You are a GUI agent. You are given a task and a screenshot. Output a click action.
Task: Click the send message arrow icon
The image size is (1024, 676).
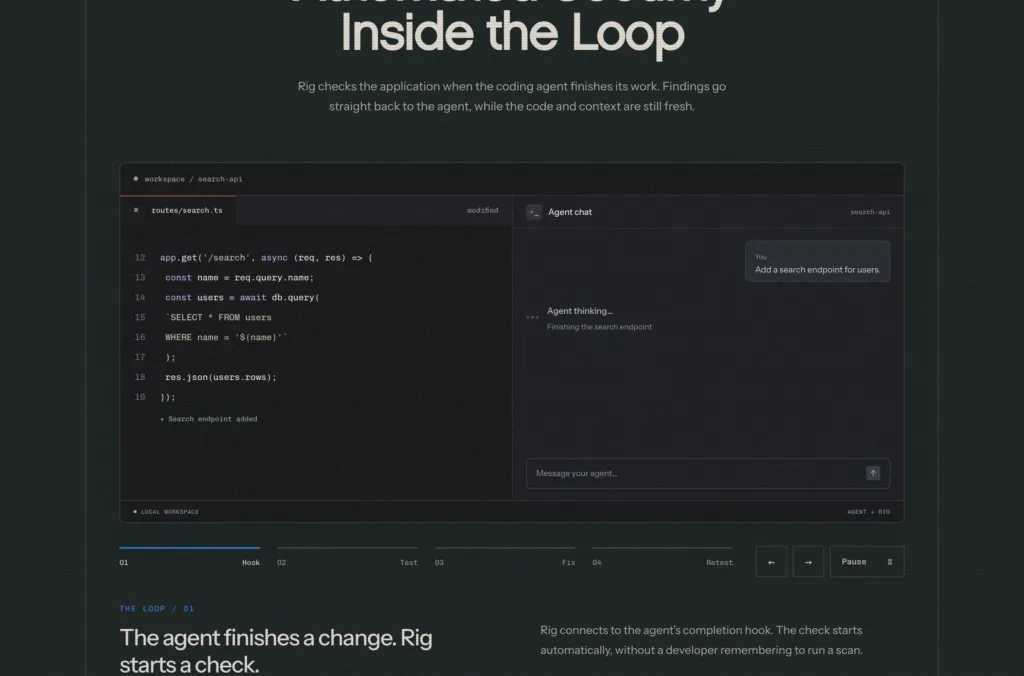872,473
